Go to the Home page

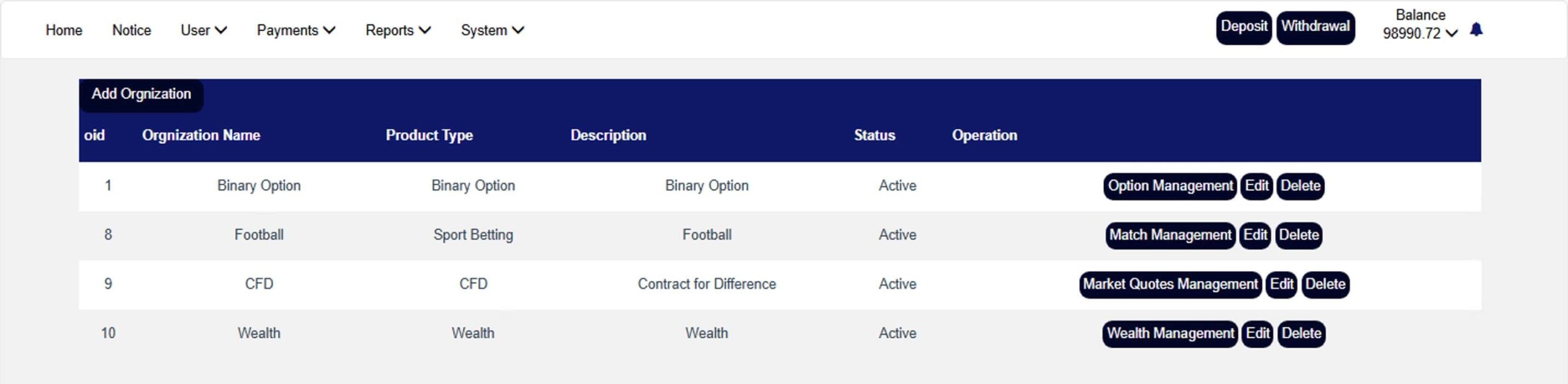pos(64,30)
